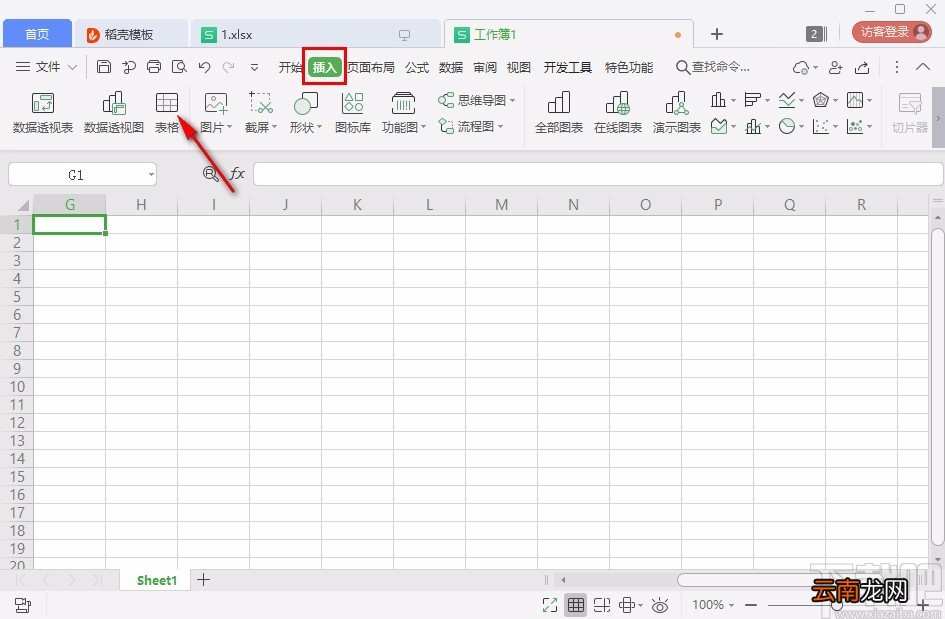This screenshot has width=945, height=619.
Task: Toggle eye protection mode icon
Action: (661, 605)
